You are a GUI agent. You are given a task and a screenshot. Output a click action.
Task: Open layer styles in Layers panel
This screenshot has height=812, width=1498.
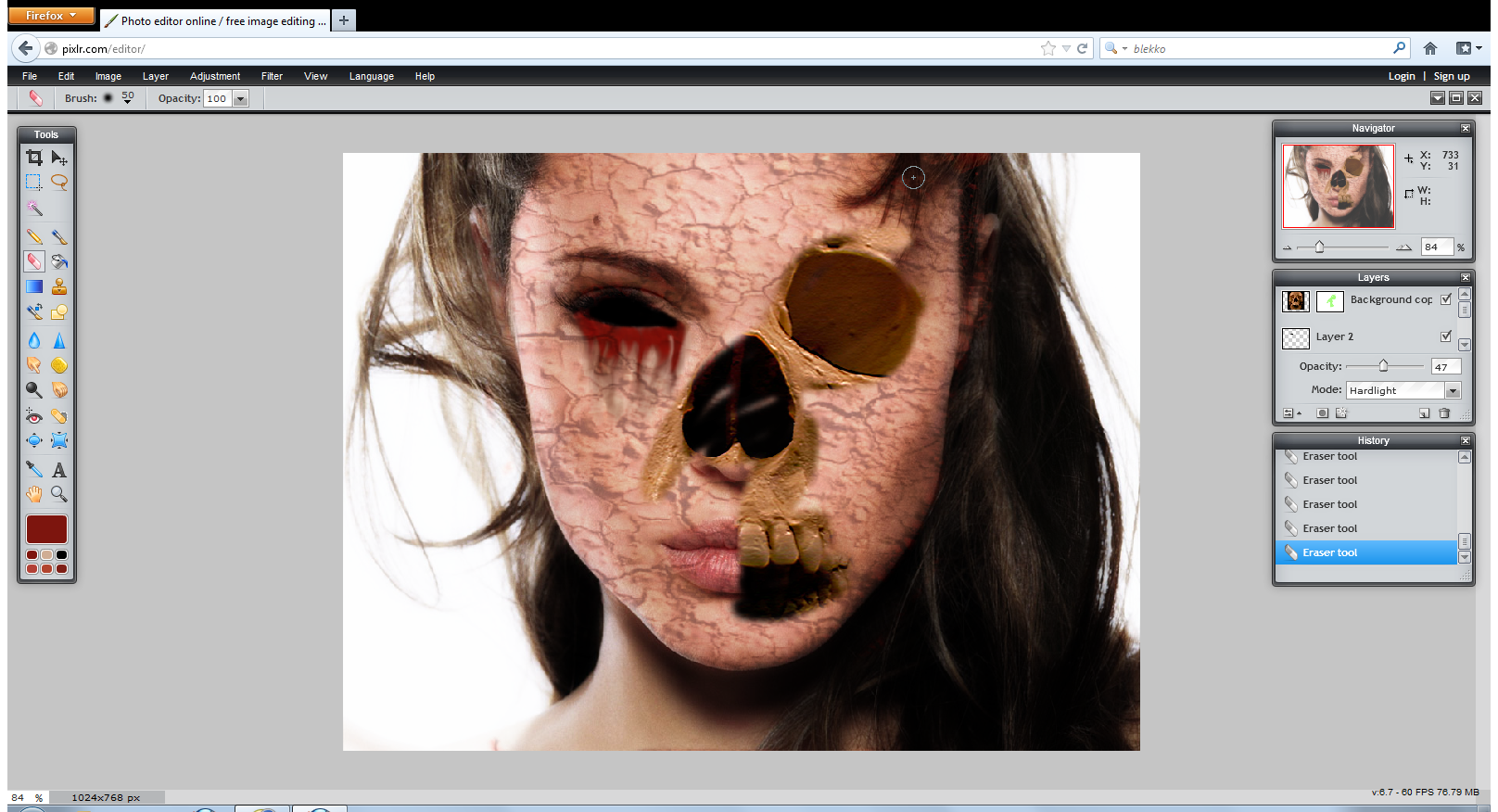(x=1341, y=413)
